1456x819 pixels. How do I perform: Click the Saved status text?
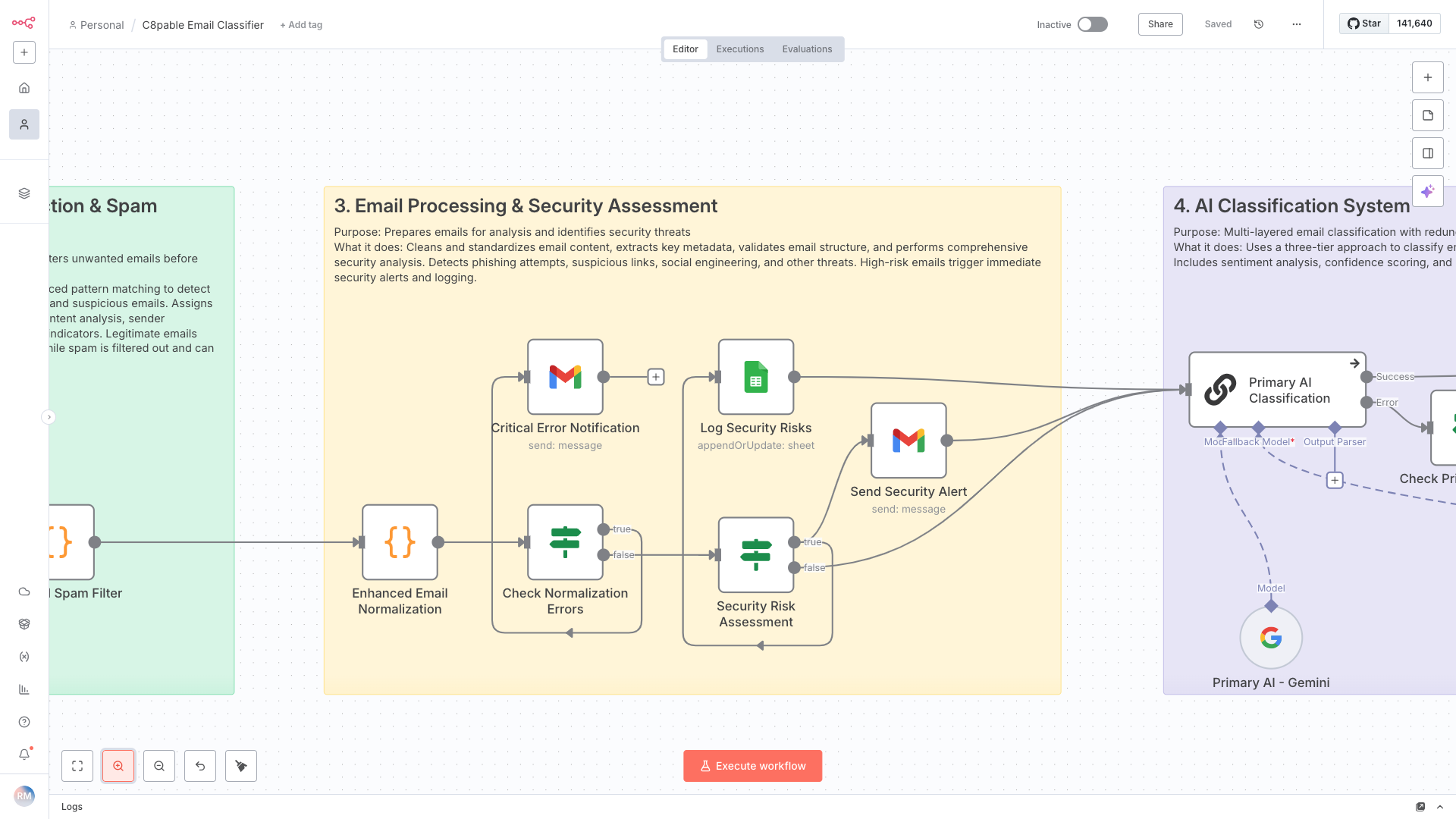[x=1218, y=24]
